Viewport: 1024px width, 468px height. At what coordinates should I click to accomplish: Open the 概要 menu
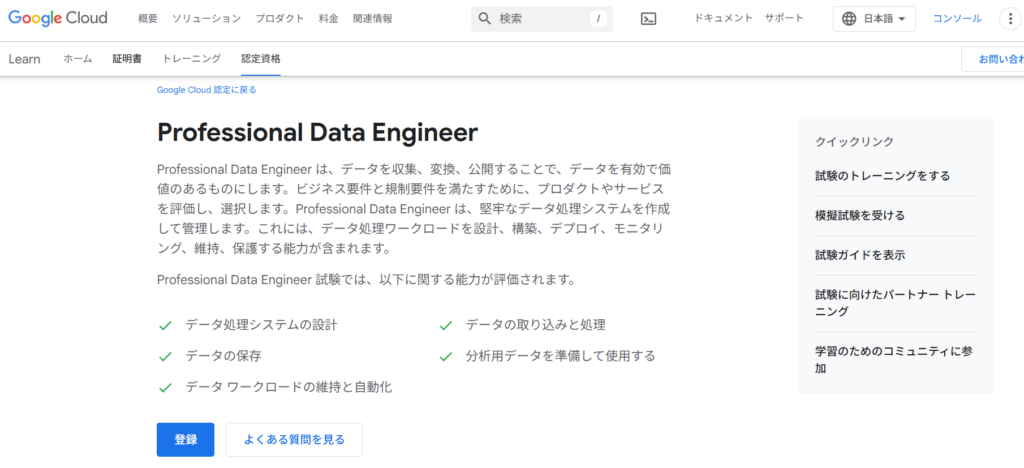[148, 18]
